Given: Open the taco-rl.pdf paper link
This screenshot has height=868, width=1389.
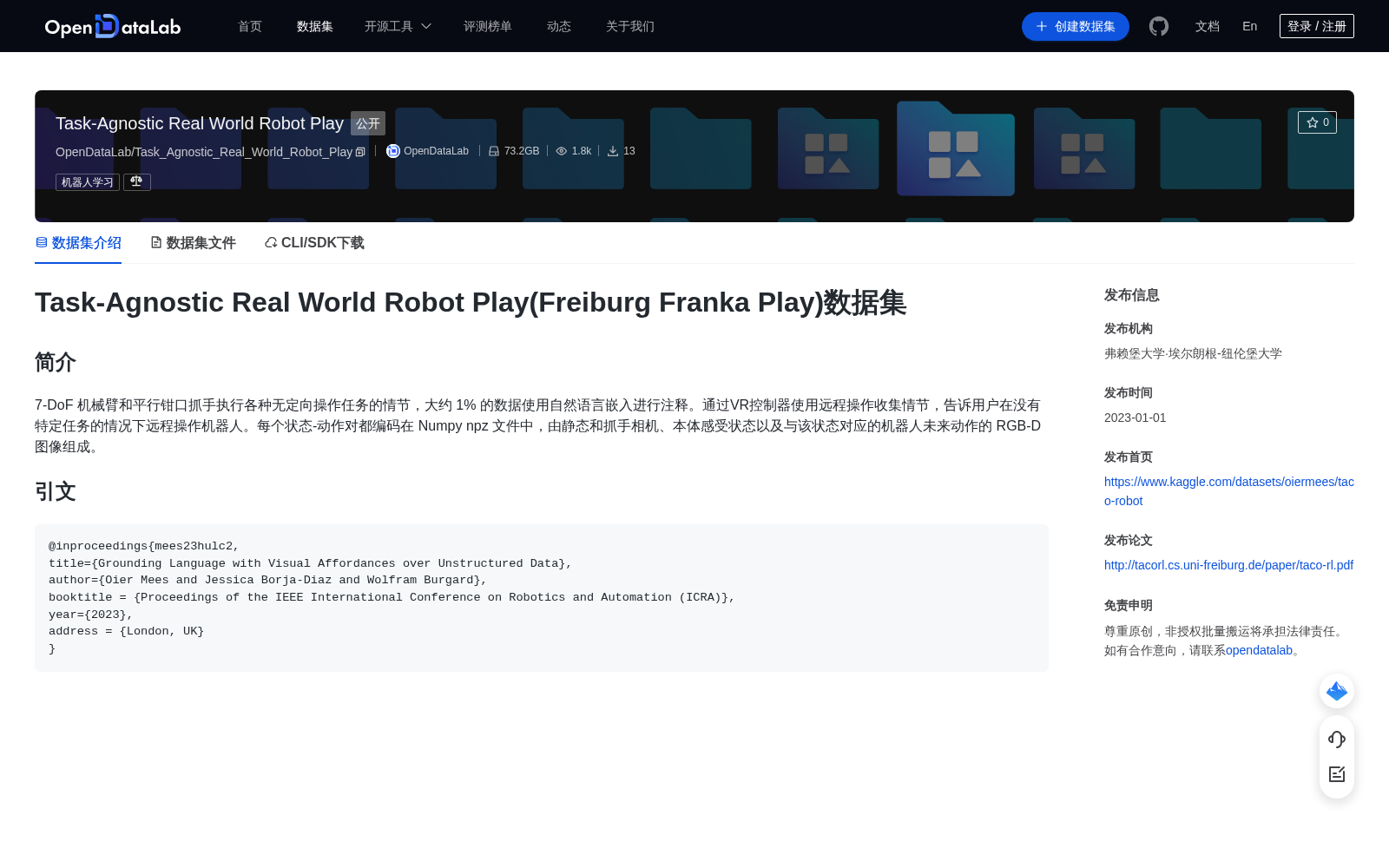Looking at the screenshot, I should coord(1228,565).
